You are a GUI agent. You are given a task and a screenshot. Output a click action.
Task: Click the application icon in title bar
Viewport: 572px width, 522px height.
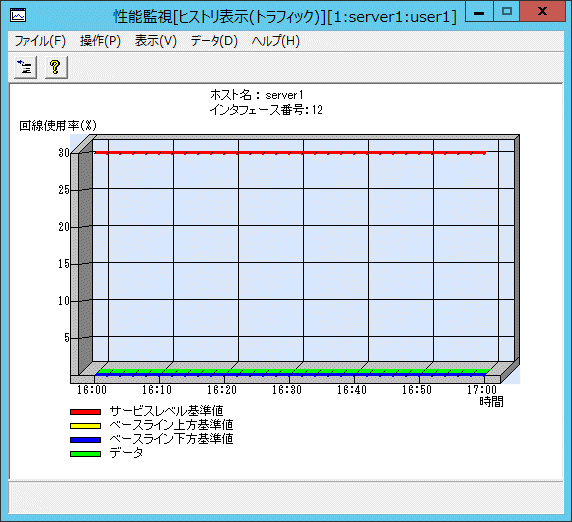tap(18, 15)
